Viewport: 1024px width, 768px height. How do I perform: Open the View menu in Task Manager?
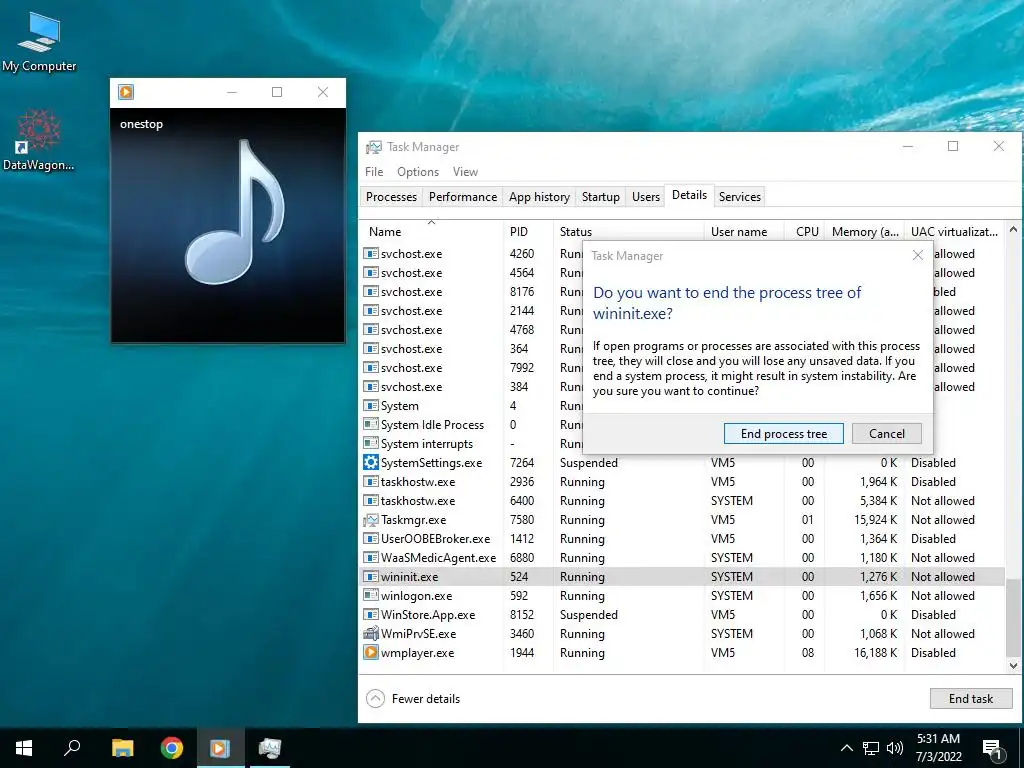pyautogui.click(x=465, y=172)
